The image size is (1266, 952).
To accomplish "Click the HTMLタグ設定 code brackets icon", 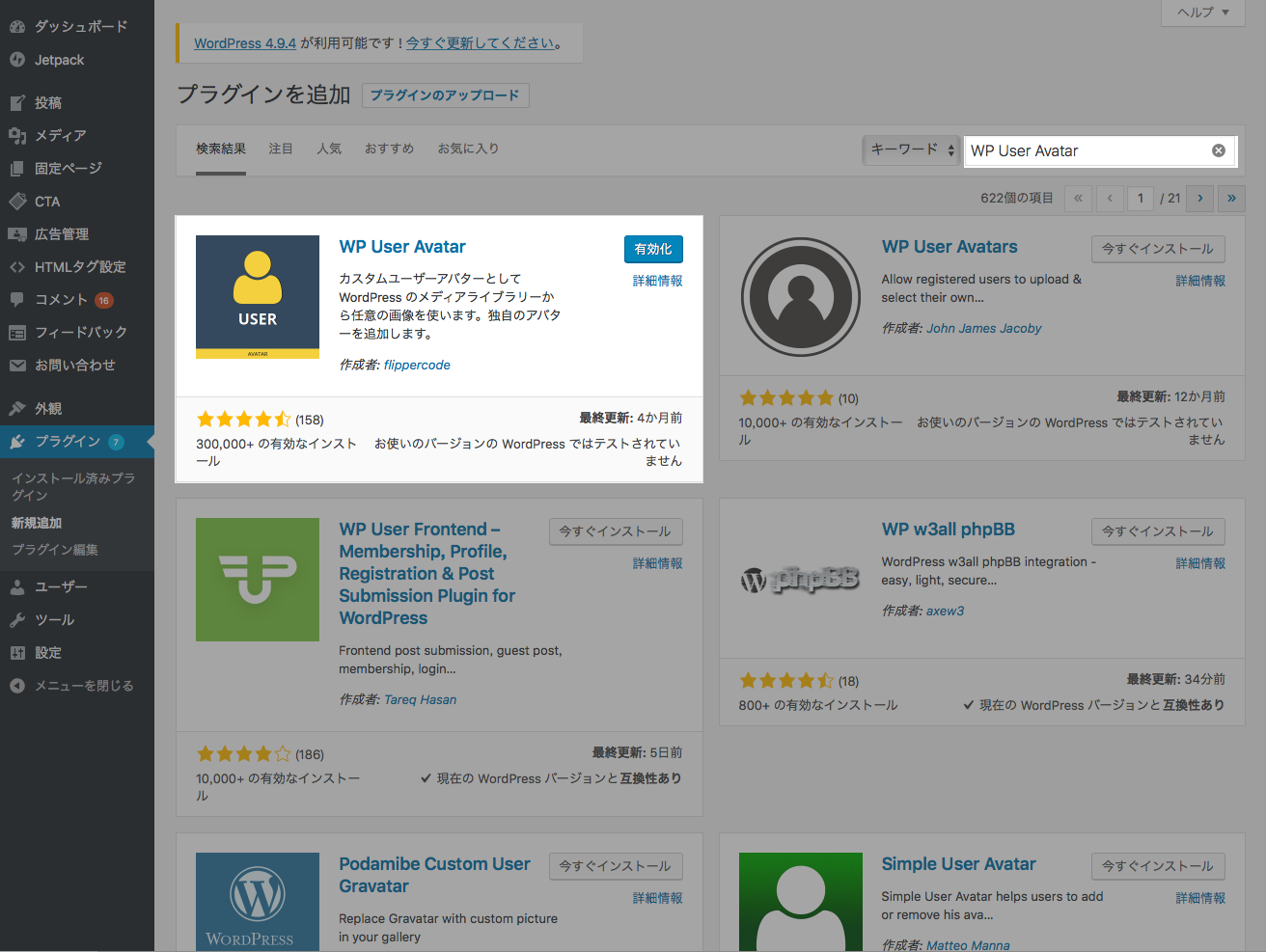I will point(17,267).
